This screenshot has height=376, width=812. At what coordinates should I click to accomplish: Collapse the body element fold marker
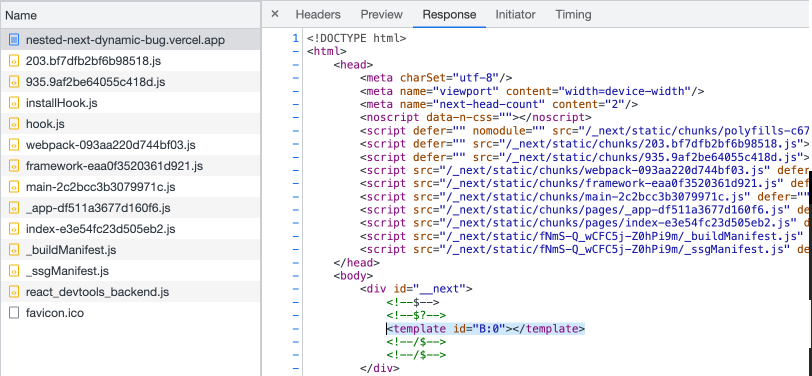point(296,276)
